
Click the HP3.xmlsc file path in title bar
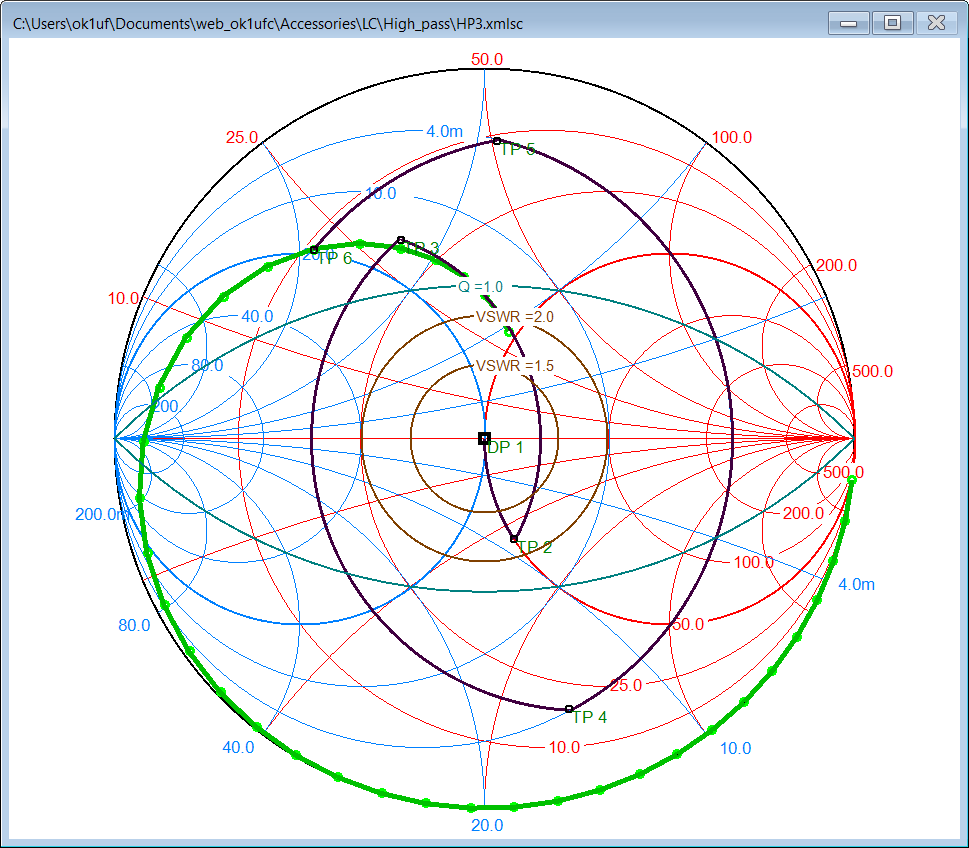[268, 22]
